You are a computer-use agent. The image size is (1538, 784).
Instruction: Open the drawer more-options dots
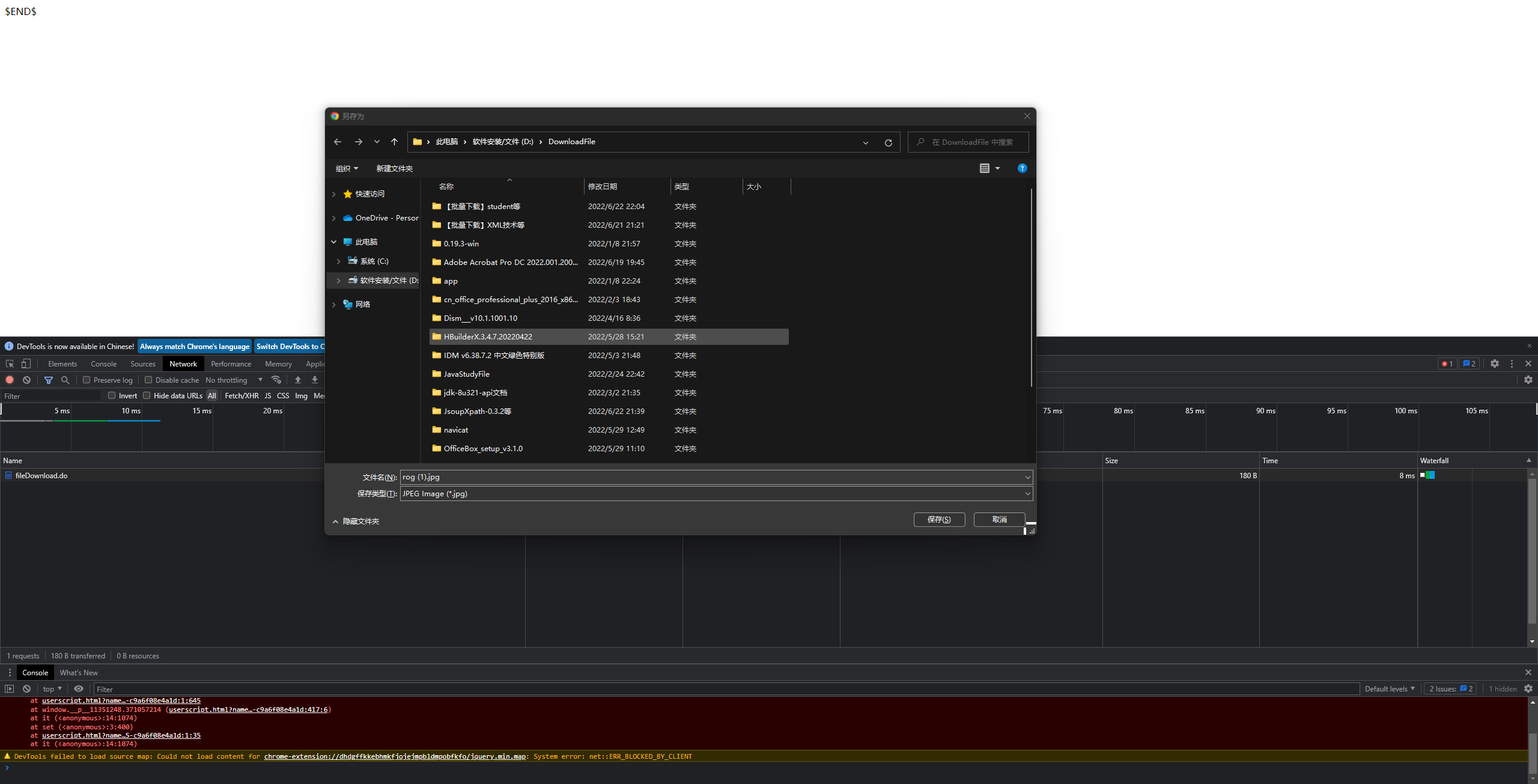tap(10, 673)
